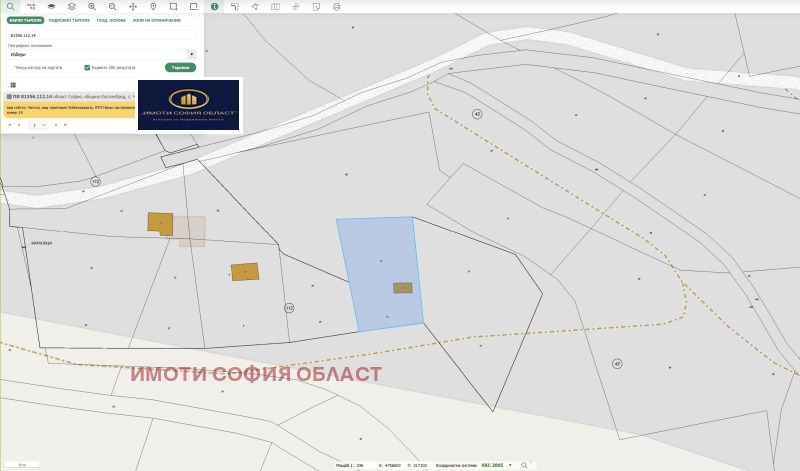
Task: Click the building inside the blue parcel
Action: point(403,288)
